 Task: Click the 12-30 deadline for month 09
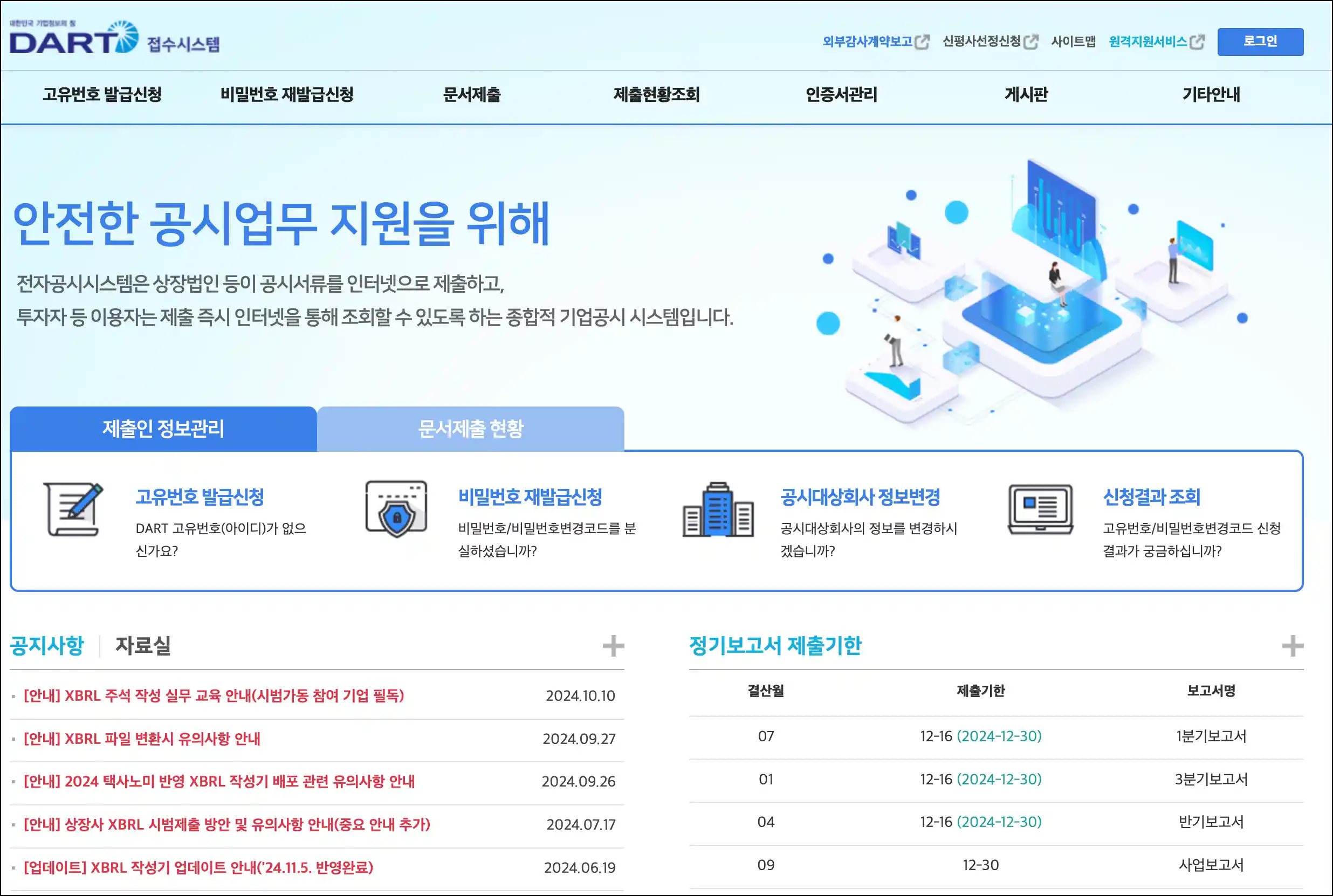pyautogui.click(x=981, y=865)
